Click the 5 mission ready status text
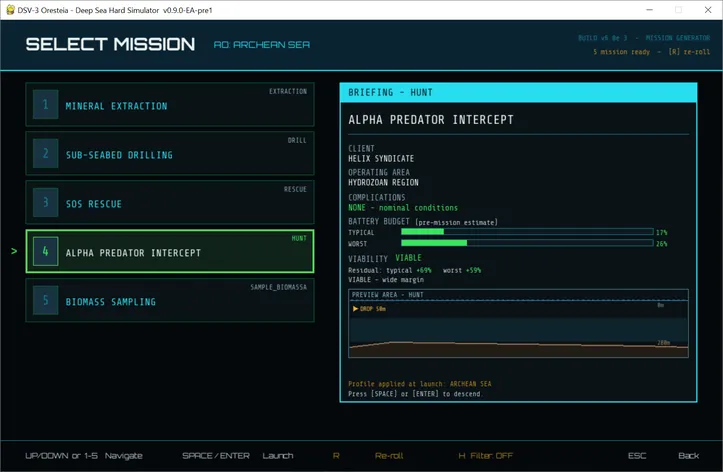The image size is (723, 472). 622,52
